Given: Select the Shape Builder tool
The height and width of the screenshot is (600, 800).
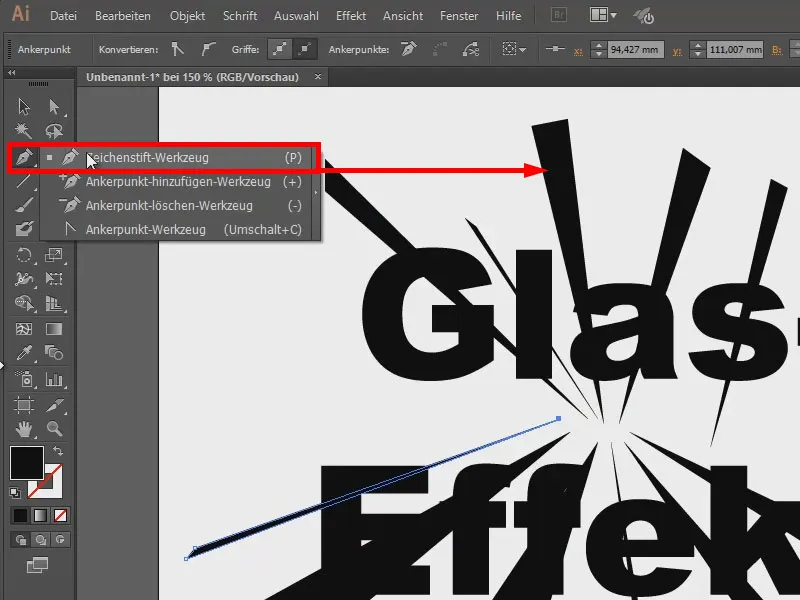Looking at the screenshot, I should 23,304.
